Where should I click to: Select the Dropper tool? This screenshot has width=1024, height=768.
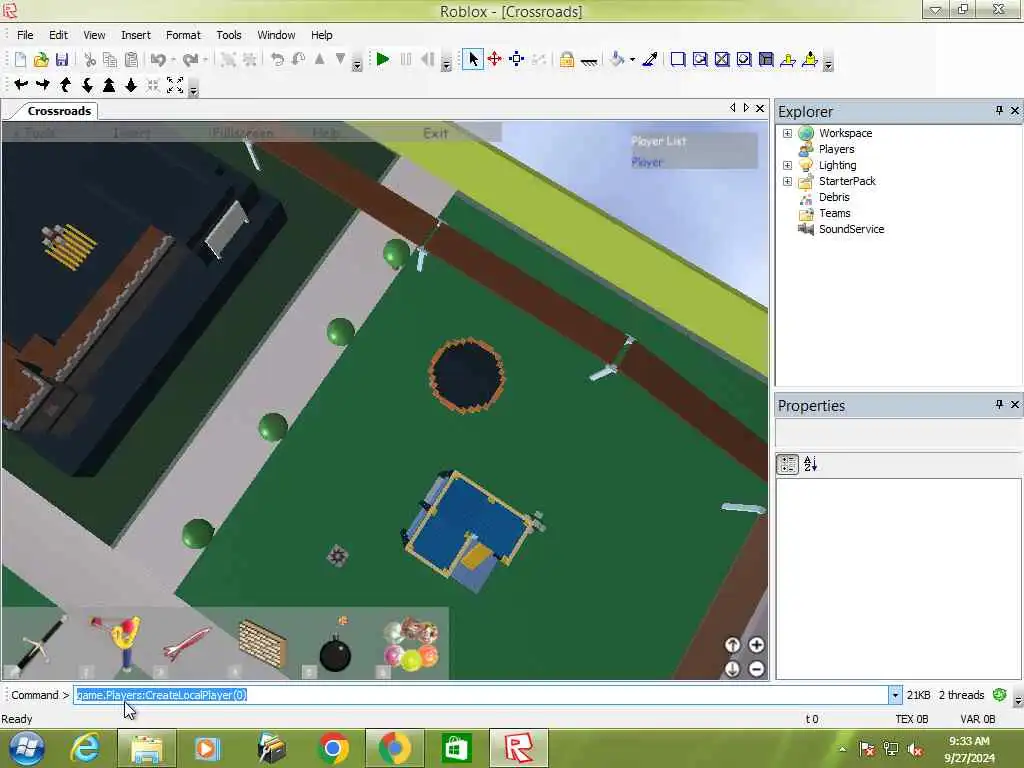650,59
